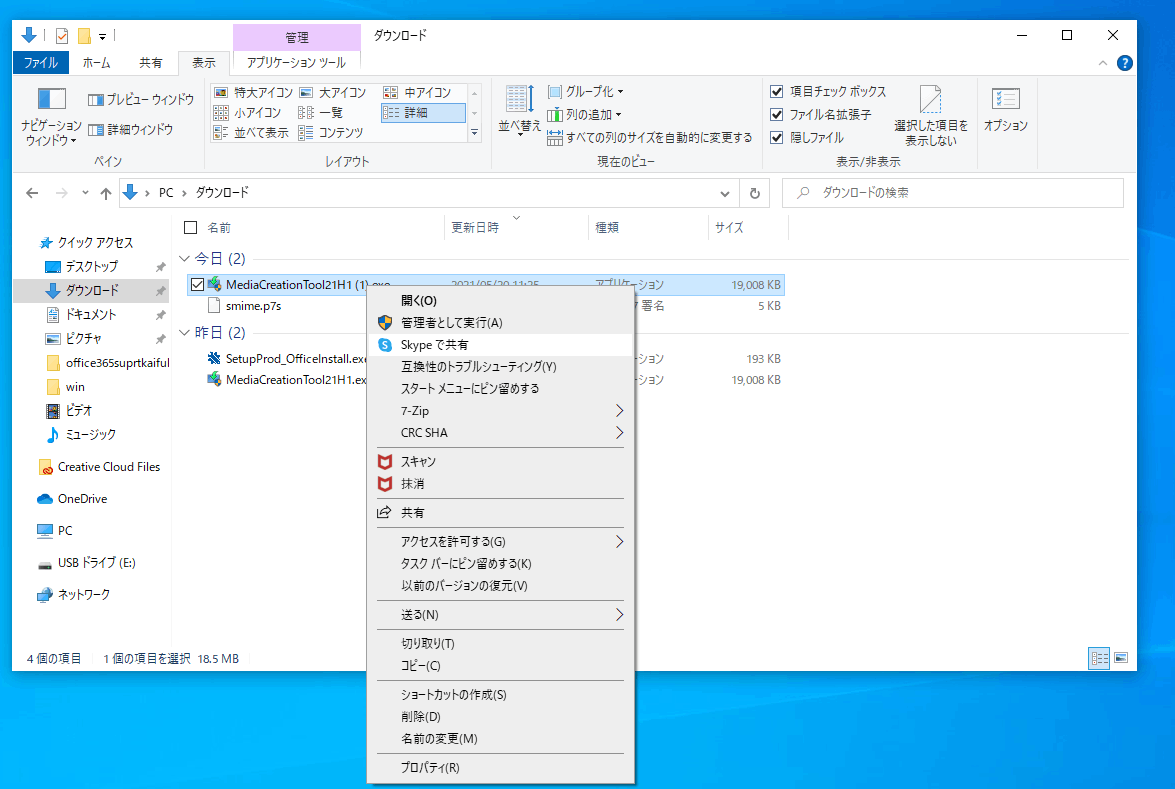
Task: Open the グループ化 dropdown
Action: click(x=586, y=91)
